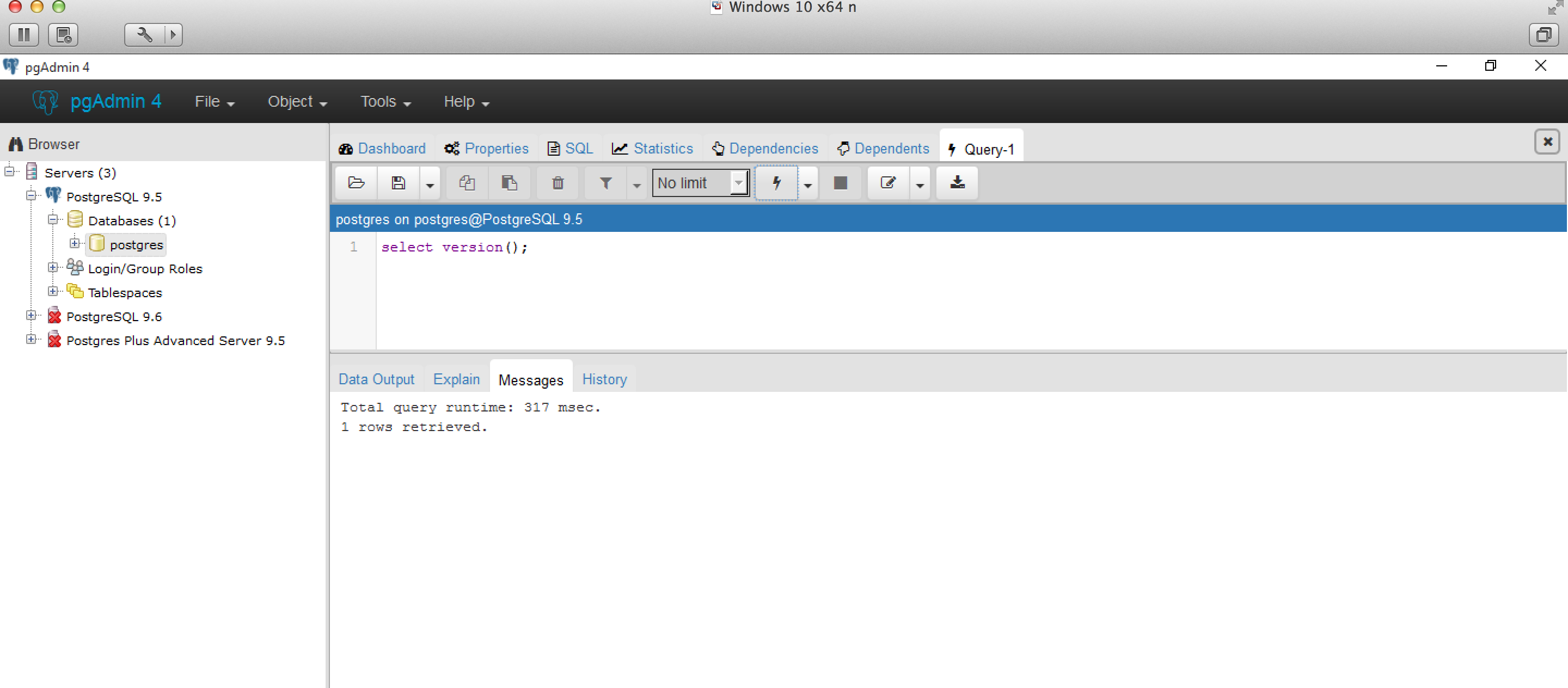The width and height of the screenshot is (1568, 688).
Task: Click the Delete trash can icon
Action: [558, 182]
